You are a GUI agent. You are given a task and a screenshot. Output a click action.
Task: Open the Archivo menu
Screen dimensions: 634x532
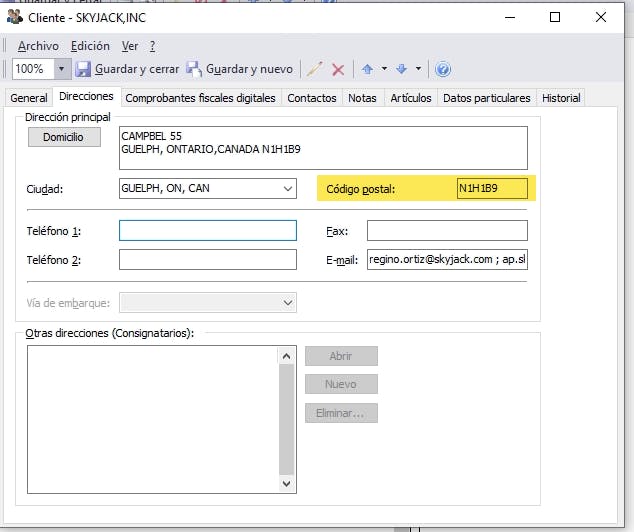point(38,46)
